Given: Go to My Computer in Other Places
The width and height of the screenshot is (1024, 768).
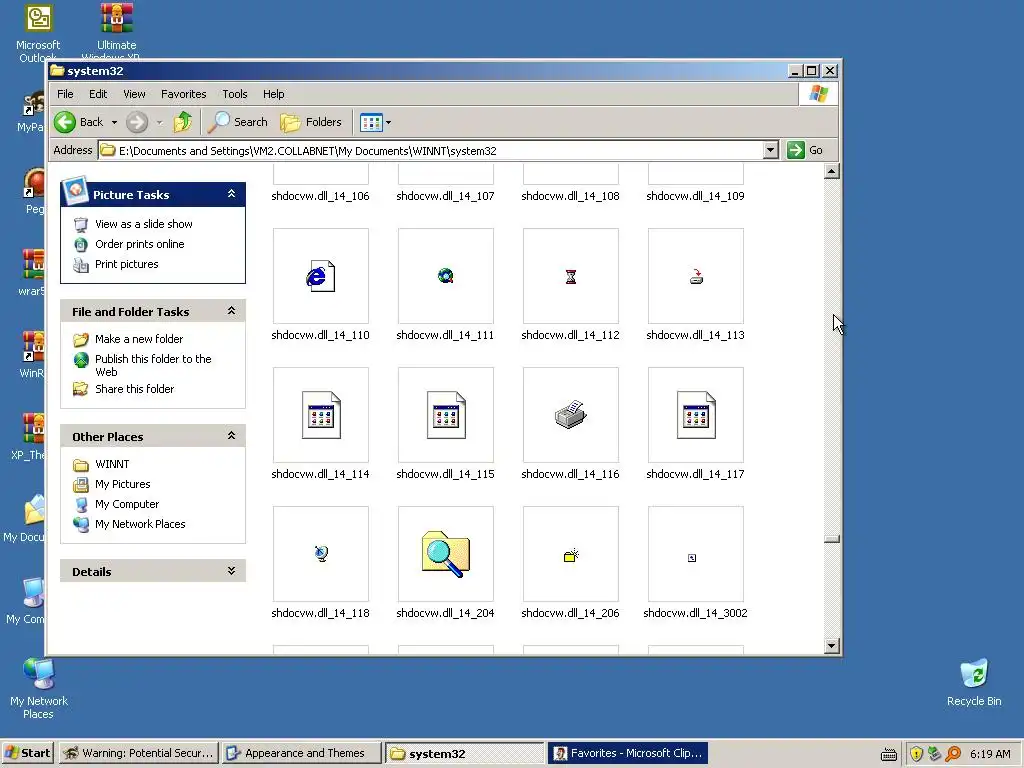Looking at the screenshot, I should [x=127, y=504].
